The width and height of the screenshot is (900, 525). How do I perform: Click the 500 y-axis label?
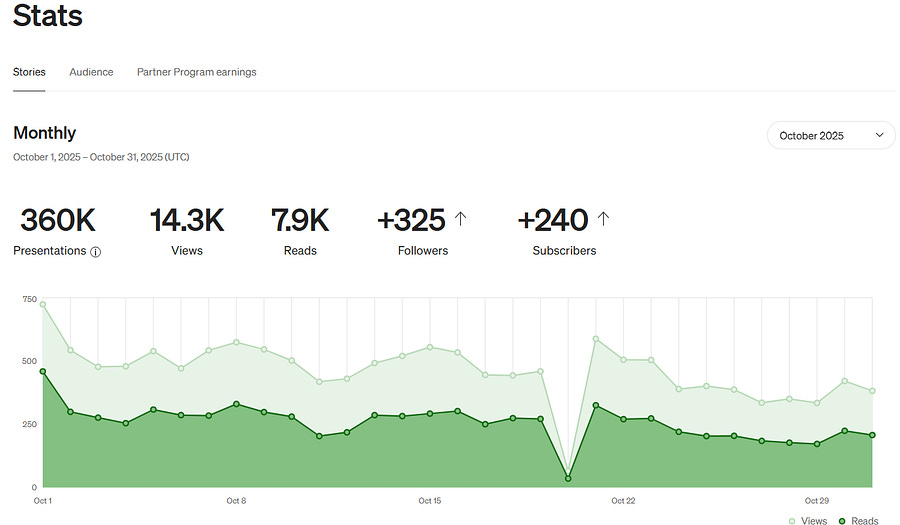(x=30, y=361)
